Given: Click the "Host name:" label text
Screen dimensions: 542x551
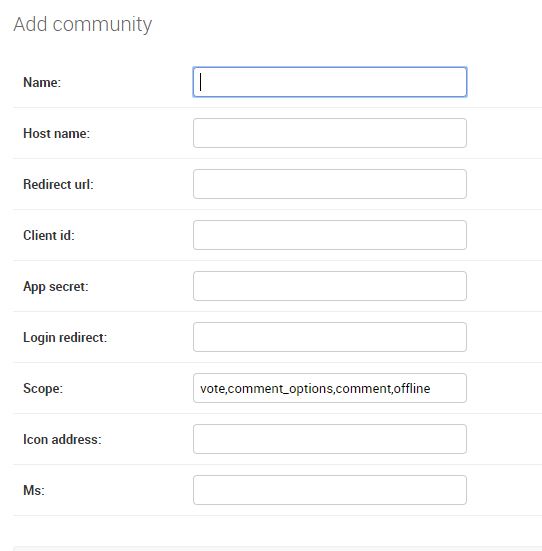Looking at the screenshot, I should [x=57, y=133].
